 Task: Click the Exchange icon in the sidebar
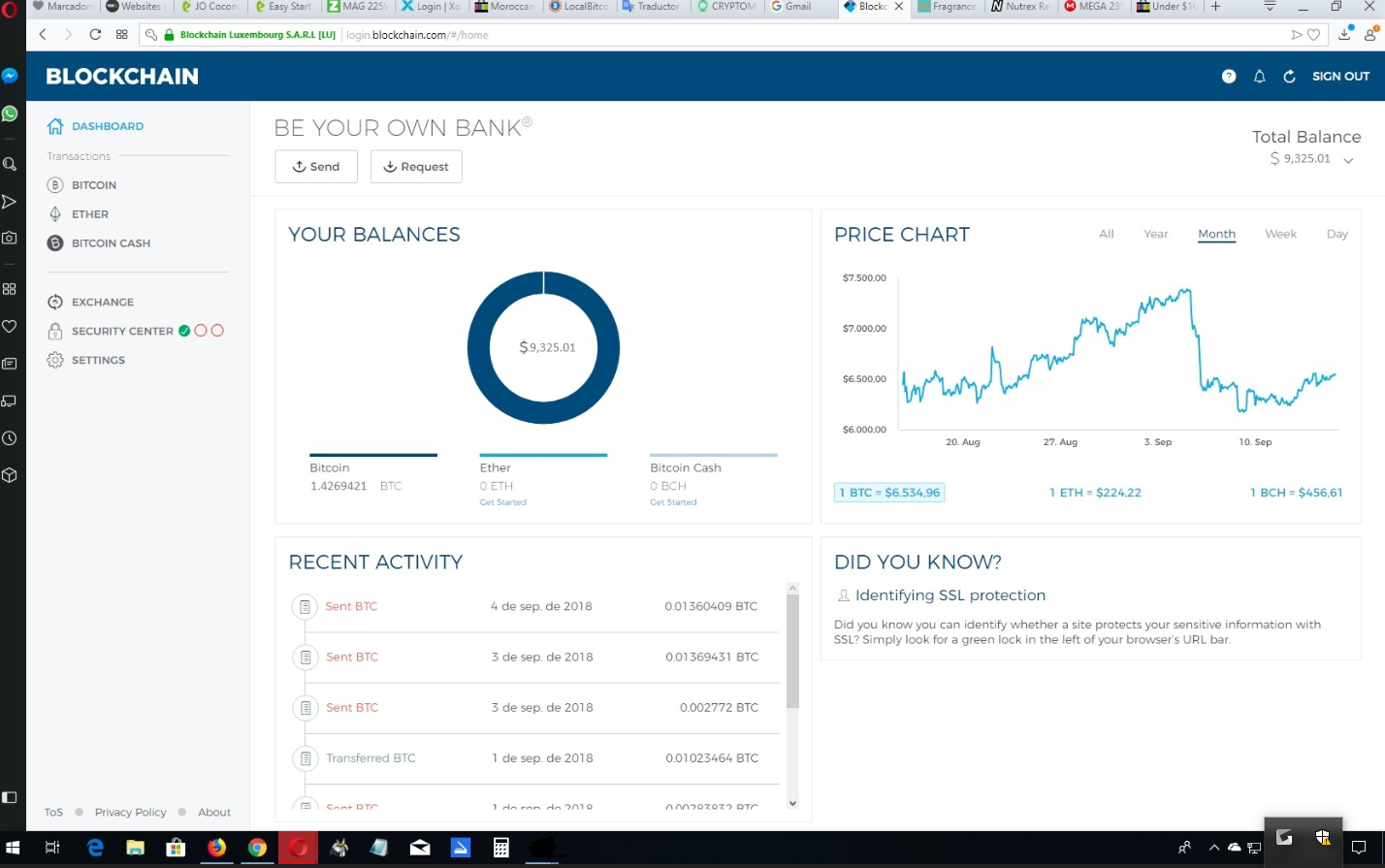tap(55, 302)
